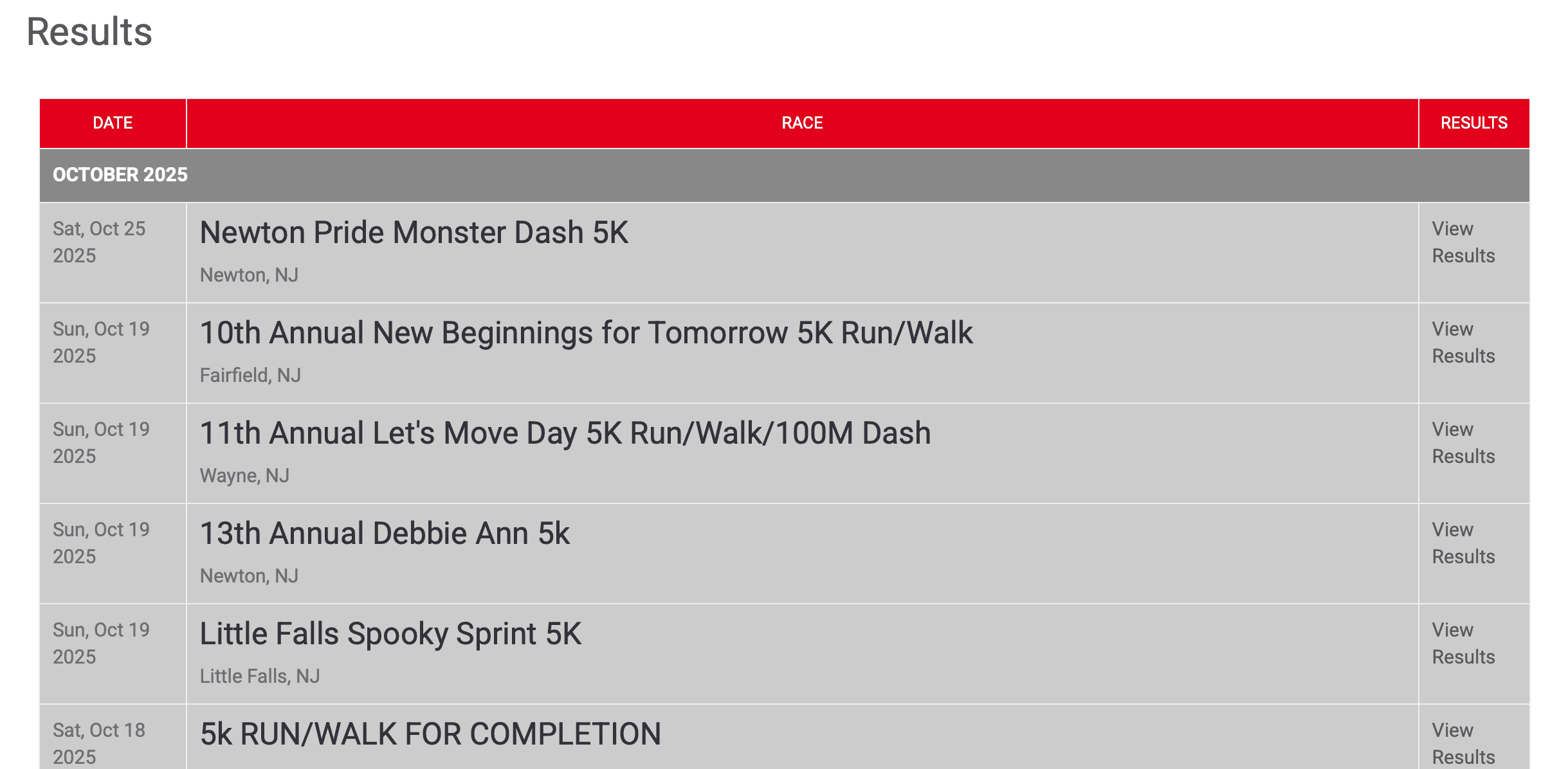View Results for Debbie Ann 5k
This screenshot has height=769, width=1568.
pyautogui.click(x=1463, y=543)
